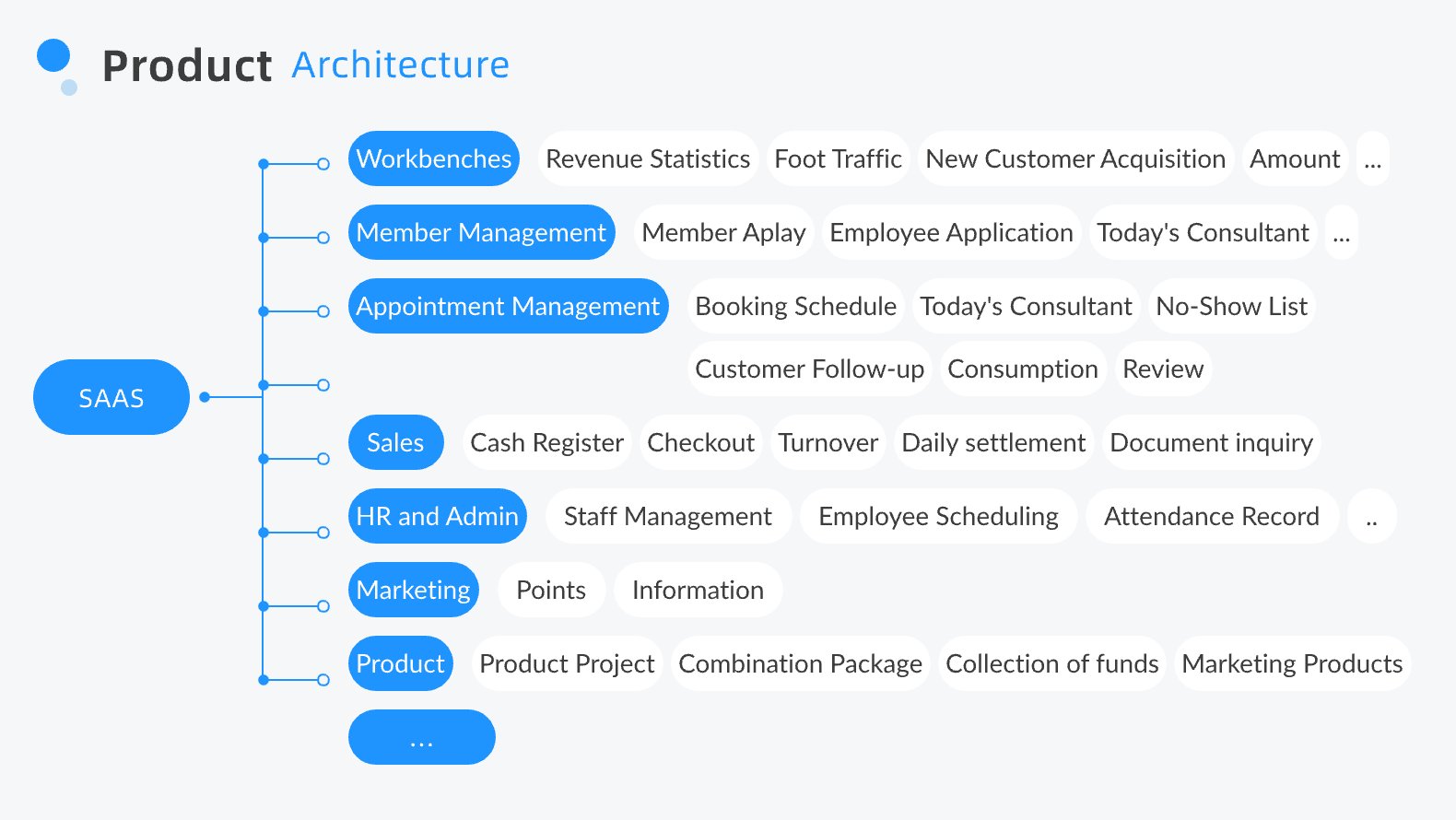Click the Revenue Statistics item
The width and height of the screenshot is (1456, 820).
click(x=648, y=158)
